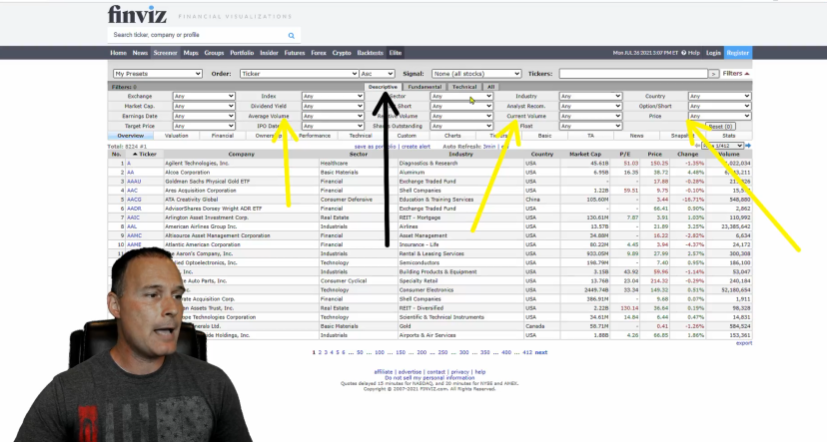Click the next pagination link
Screen dimensions: 827x442
[541, 352]
